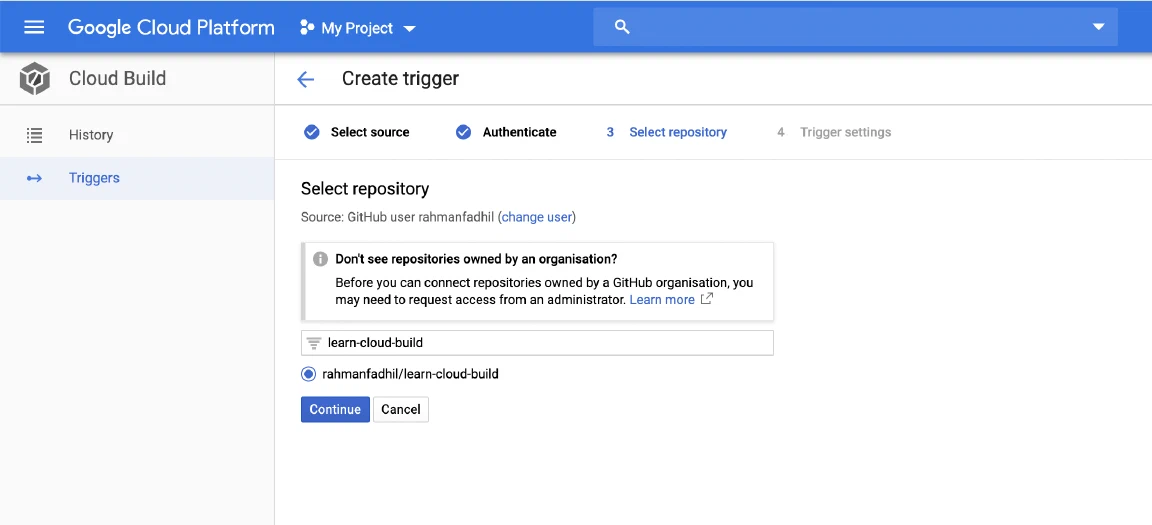Open the My Project dropdown
Image resolution: width=1152 pixels, height=525 pixels.
358,28
